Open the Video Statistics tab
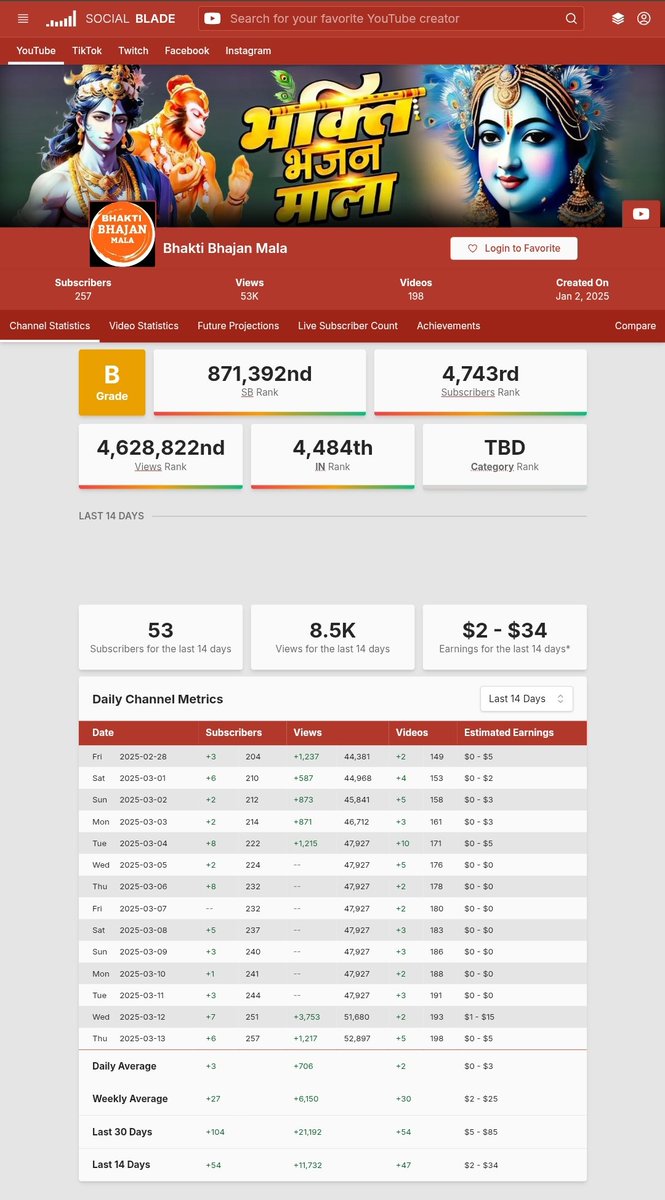 coord(144,326)
